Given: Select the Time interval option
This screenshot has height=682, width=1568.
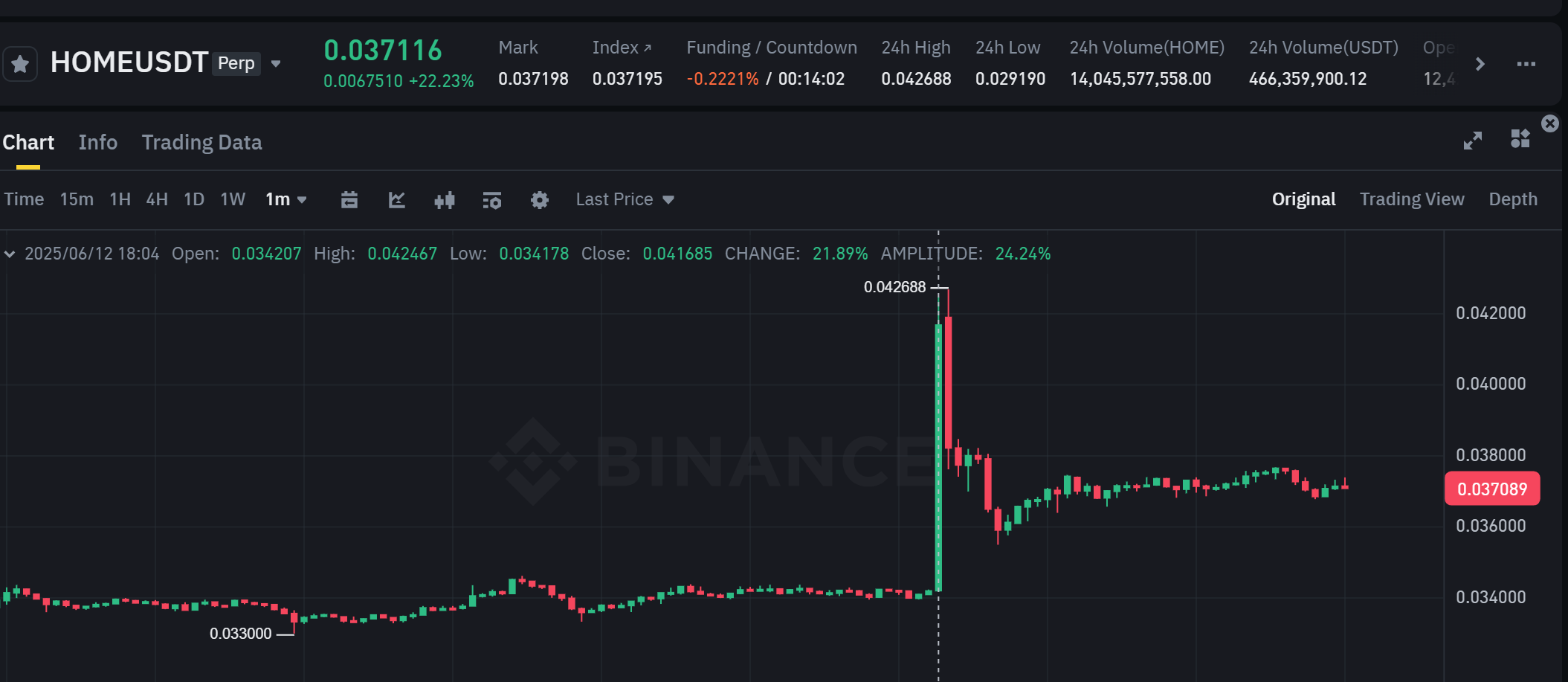Looking at the screenshot, I should [x=24, y=199].
